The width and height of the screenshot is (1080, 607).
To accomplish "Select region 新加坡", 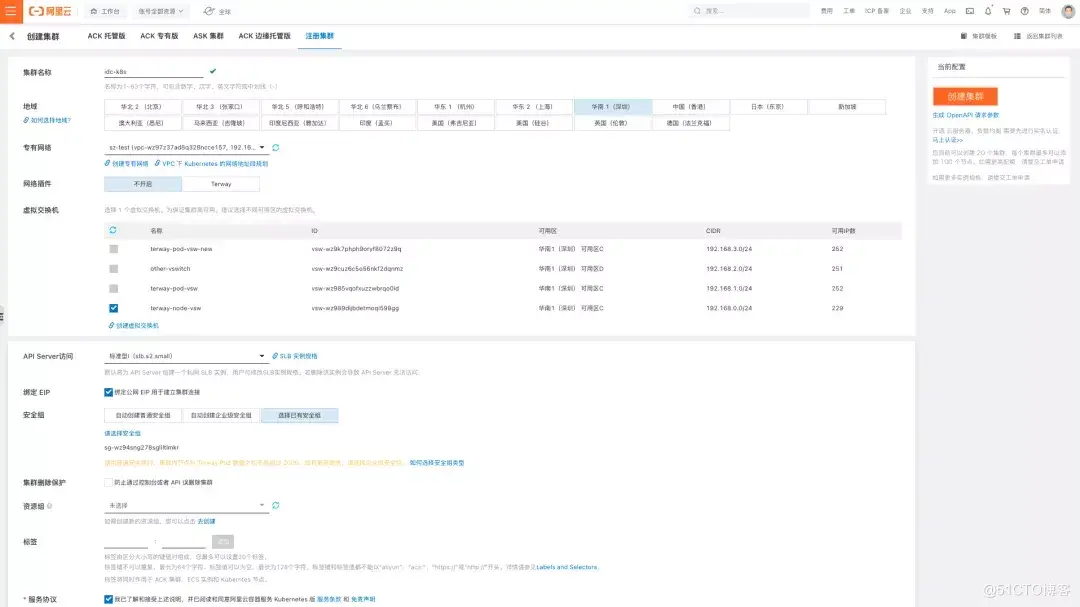I will [847, 107].
